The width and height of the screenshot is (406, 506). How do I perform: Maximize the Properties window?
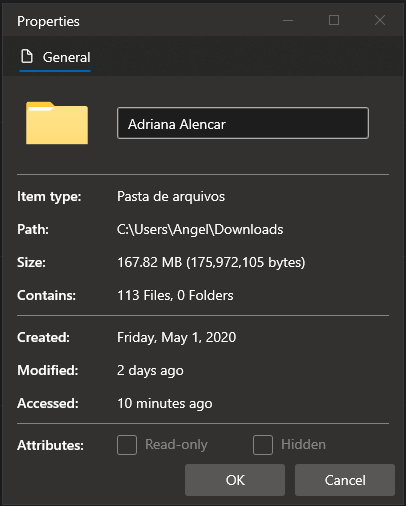coord(334,20)
